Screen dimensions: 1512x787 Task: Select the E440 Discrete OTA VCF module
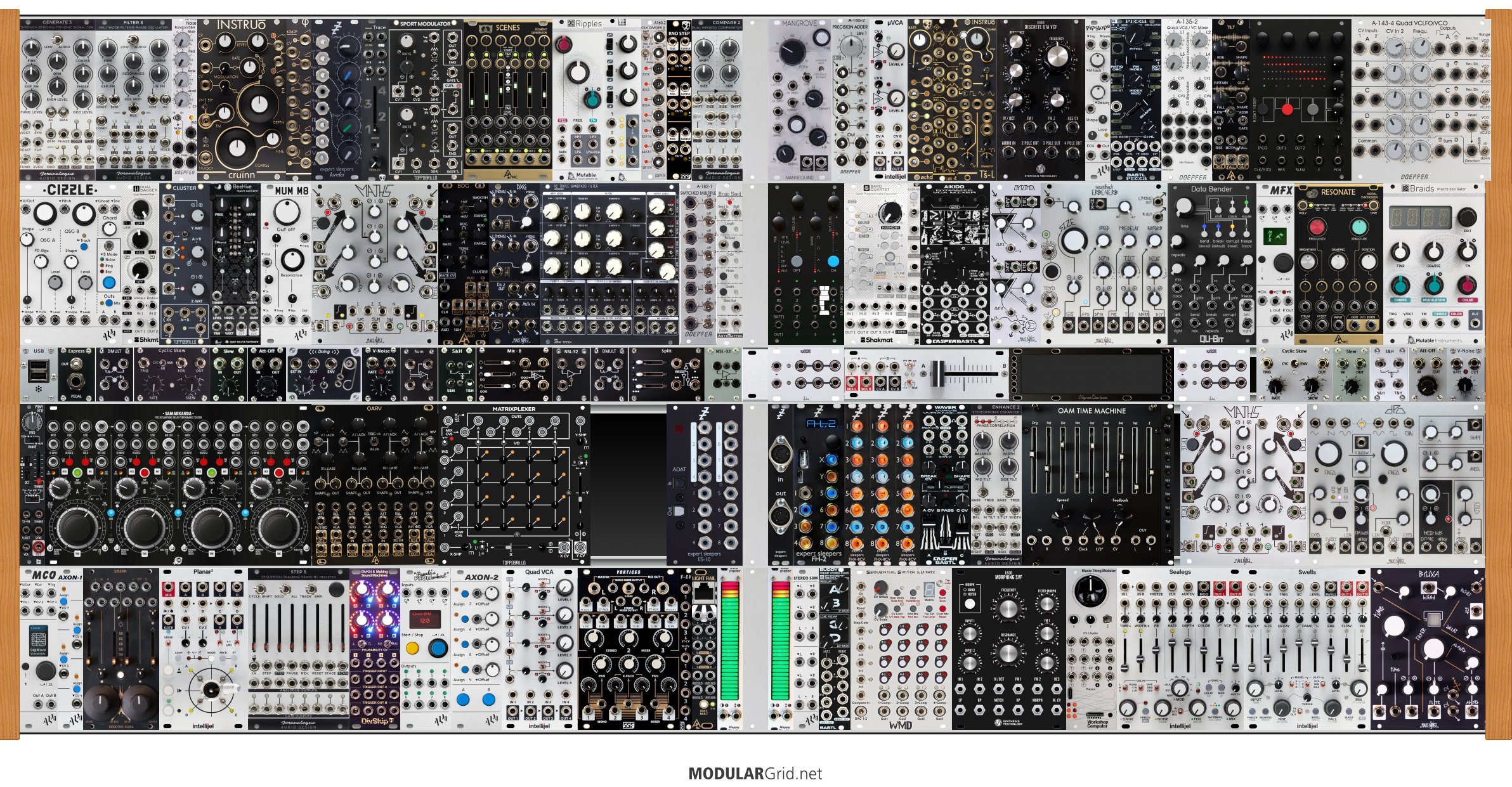1041,100
